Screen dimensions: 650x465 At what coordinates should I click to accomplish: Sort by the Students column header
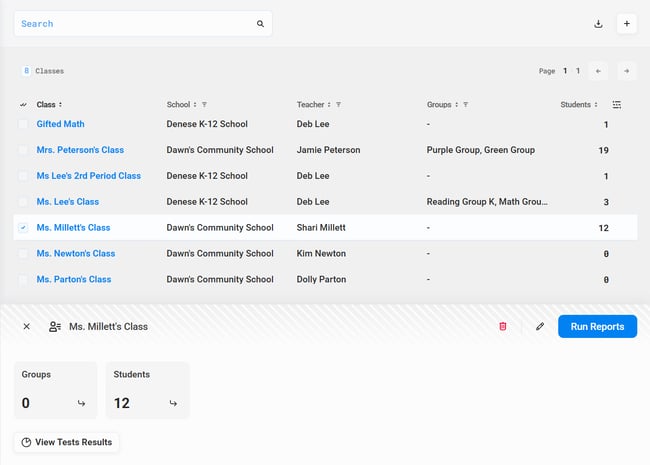click(x=578, y=104)
